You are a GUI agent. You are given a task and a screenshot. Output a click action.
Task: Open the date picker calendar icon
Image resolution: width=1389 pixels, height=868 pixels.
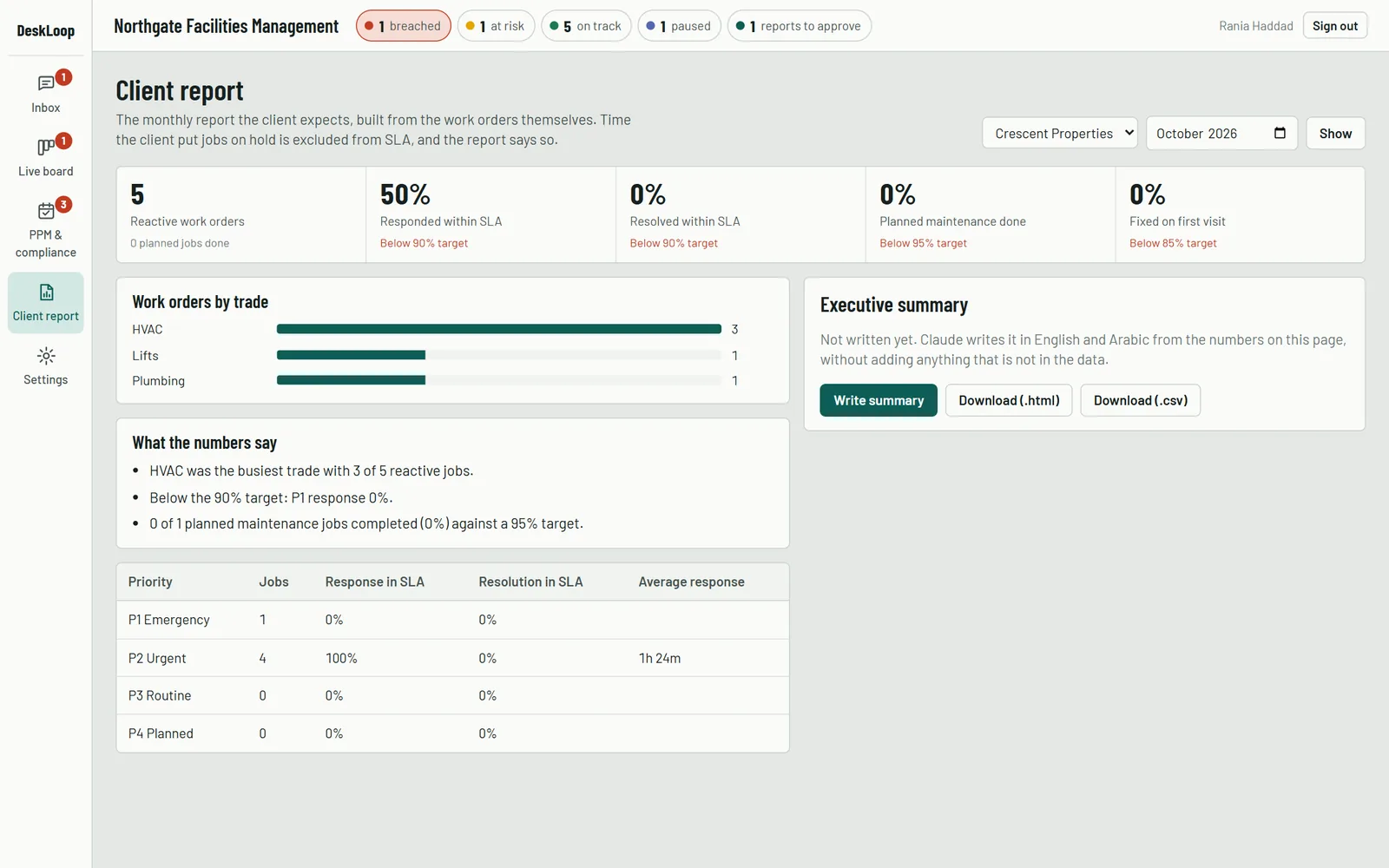1280,133
